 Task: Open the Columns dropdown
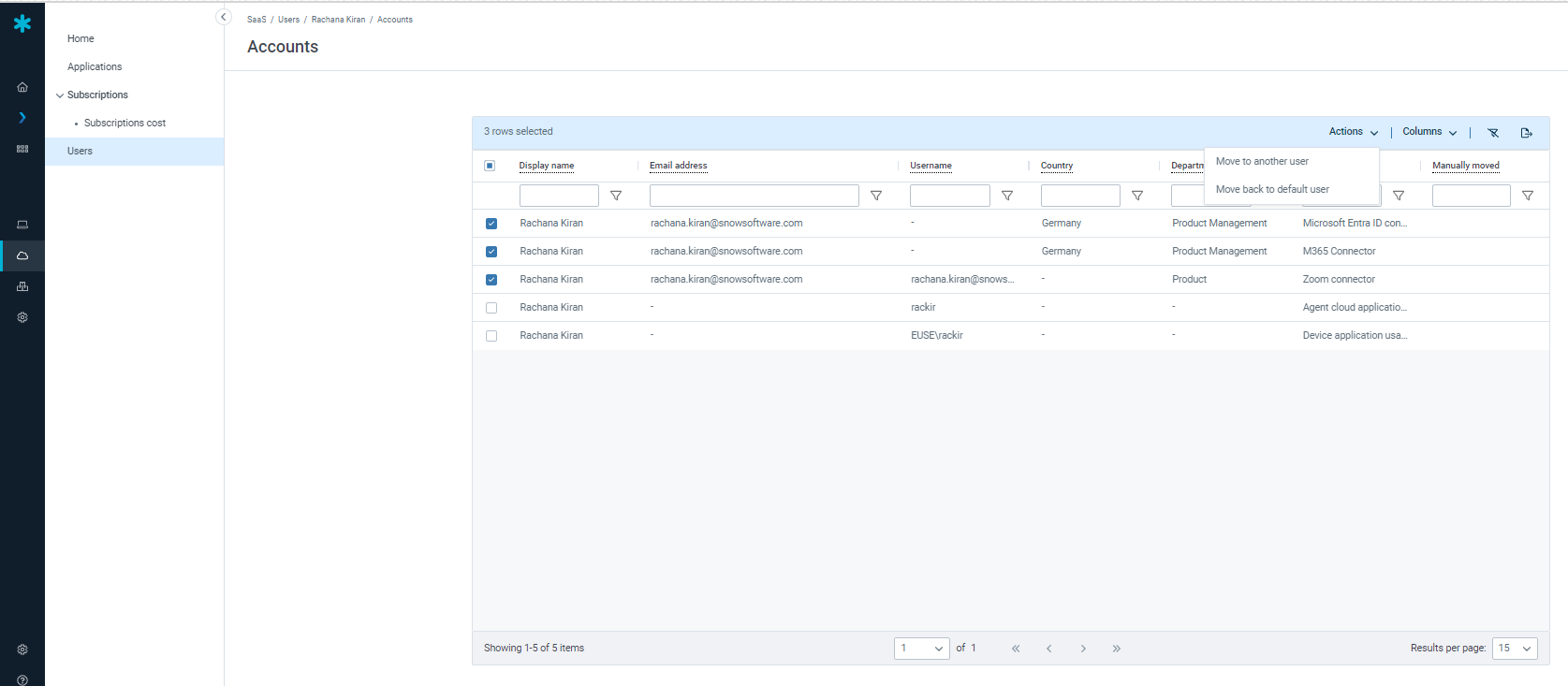click(1429, 132)
